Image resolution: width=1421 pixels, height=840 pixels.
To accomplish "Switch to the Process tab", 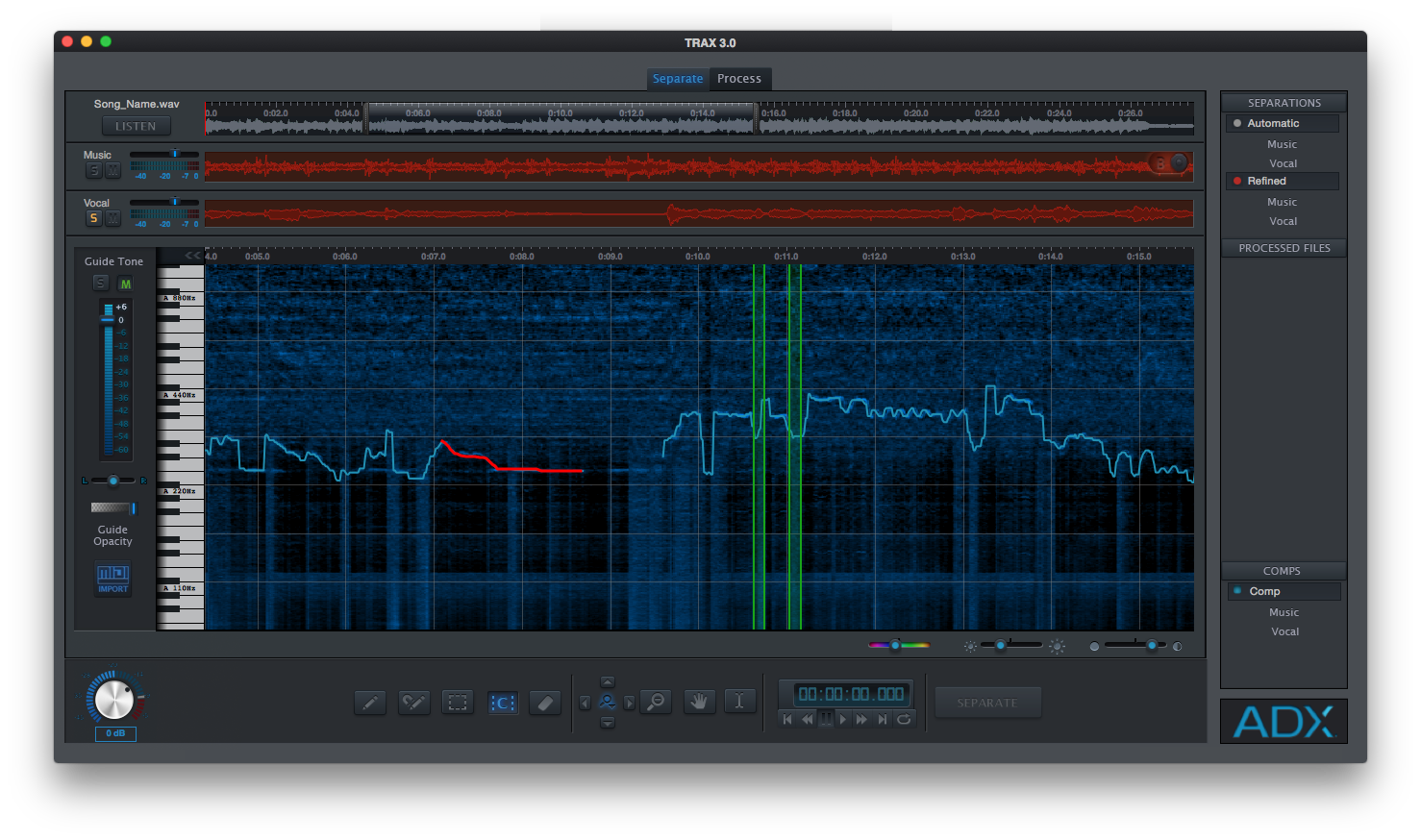I will [738, 79].
